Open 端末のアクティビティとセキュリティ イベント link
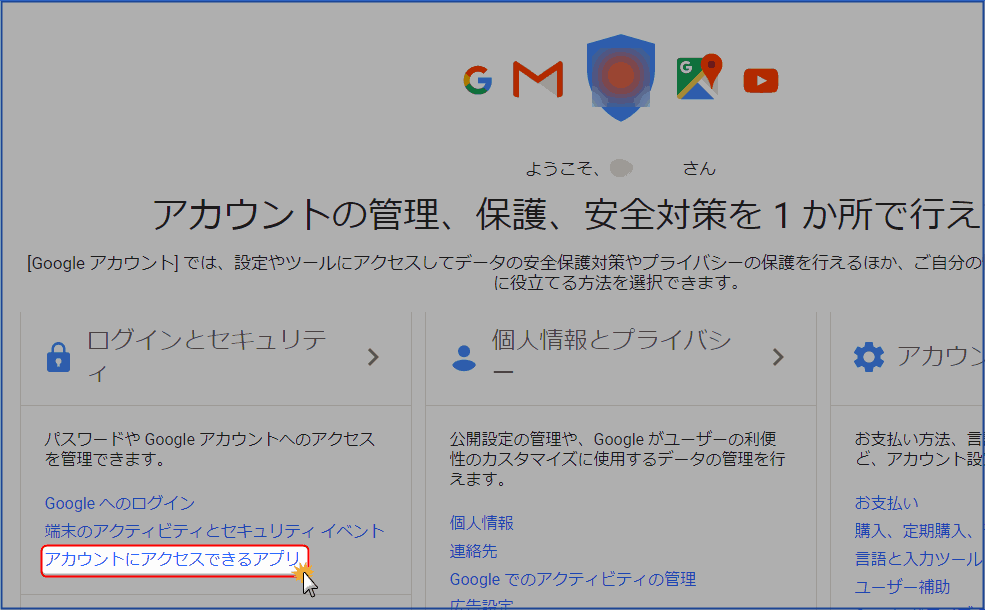The width and height of the screenshot is (985, 610). (x=214, y=531)
